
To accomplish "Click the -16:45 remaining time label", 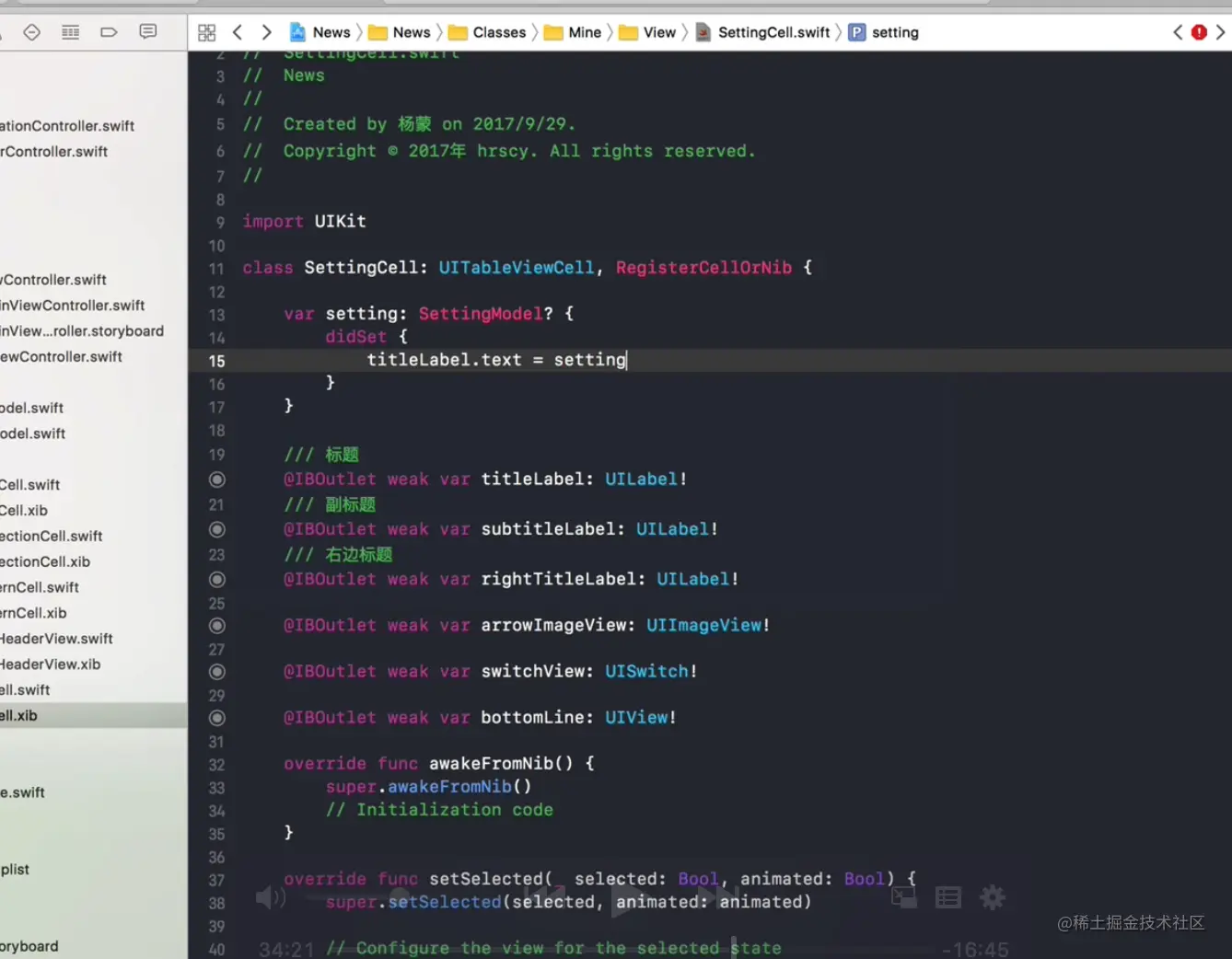I will (x=975, y=949).
